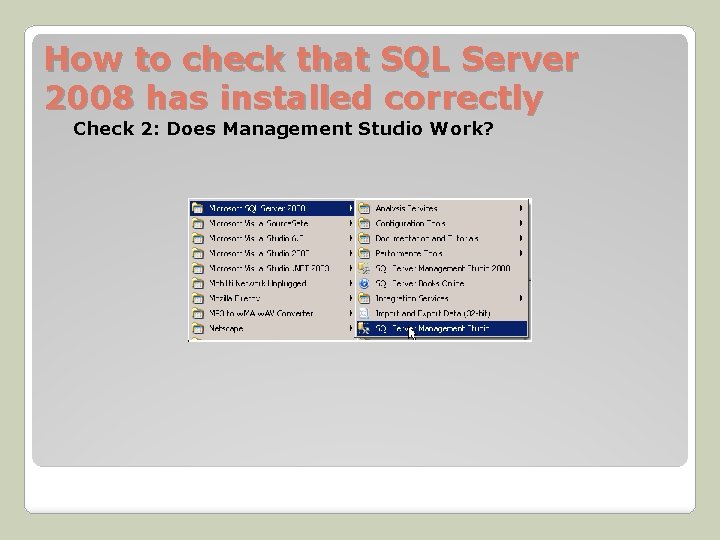Expand the Documentation and Tutorials submenu arrow
720x540 pixels.
[521, 238]
